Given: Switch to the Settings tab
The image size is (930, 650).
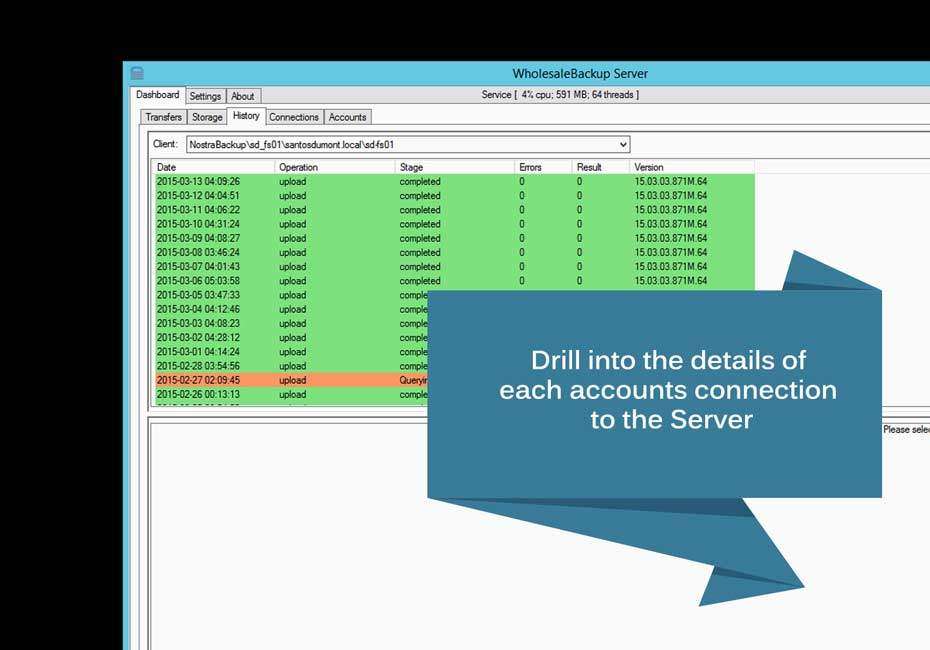Looking at the screenshot, I should [205, 96].
